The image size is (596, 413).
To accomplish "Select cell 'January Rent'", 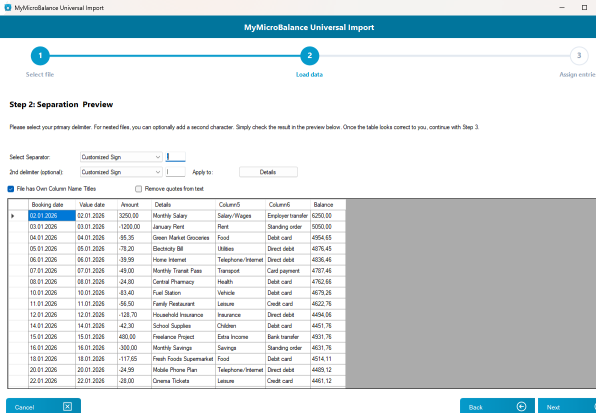I will (183, 227).
